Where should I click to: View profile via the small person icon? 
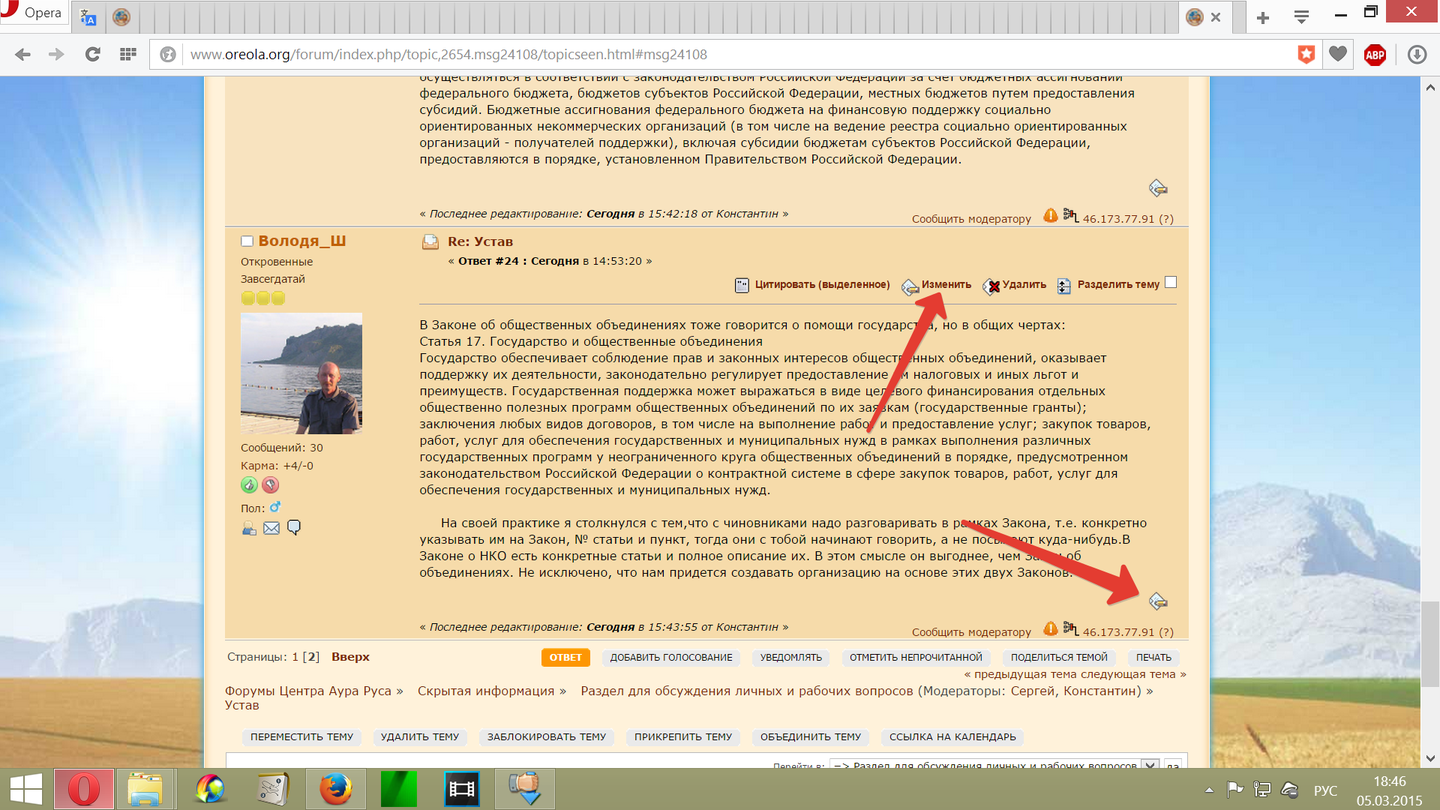249,528
